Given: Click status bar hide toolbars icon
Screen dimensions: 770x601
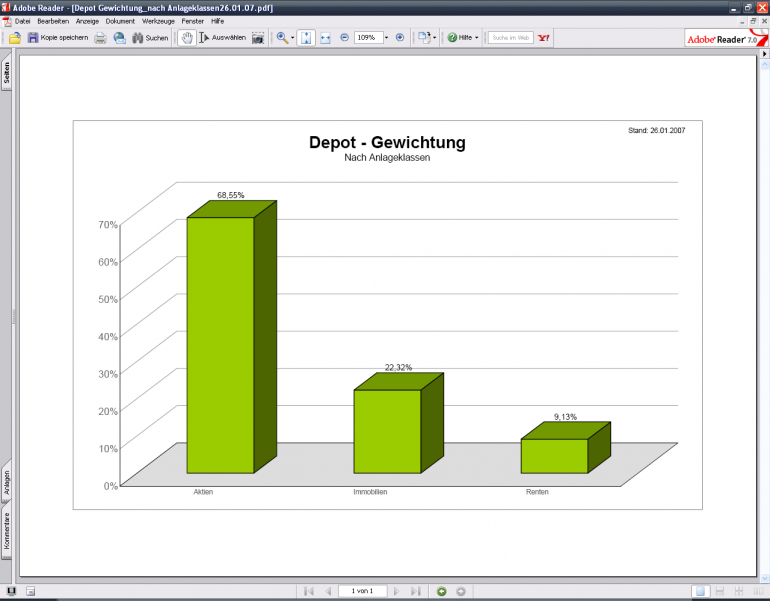Looking at the screenshot, I should [30, 591].
